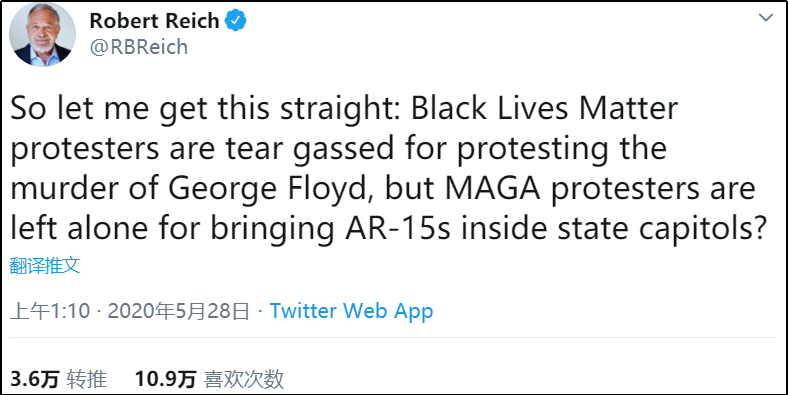Click the 上午1:10 timestamp
788x395 pixels.
click(x=50, y=311)
